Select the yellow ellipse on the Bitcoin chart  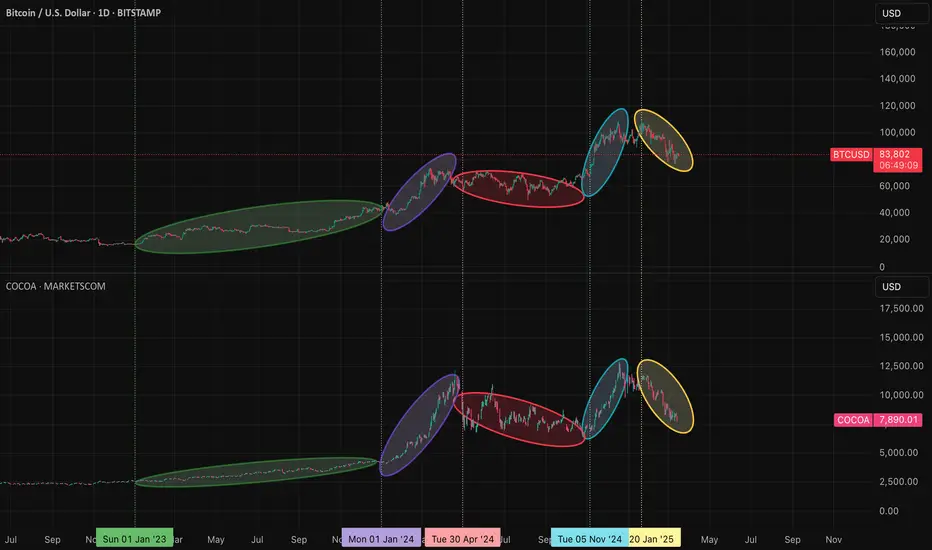pyautogui.click(x=665, y=140)
